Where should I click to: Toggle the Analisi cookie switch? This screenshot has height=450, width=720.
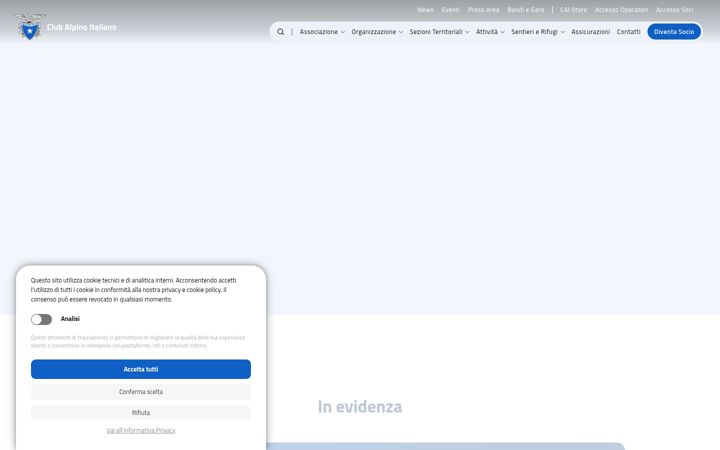tap(41, 319)
